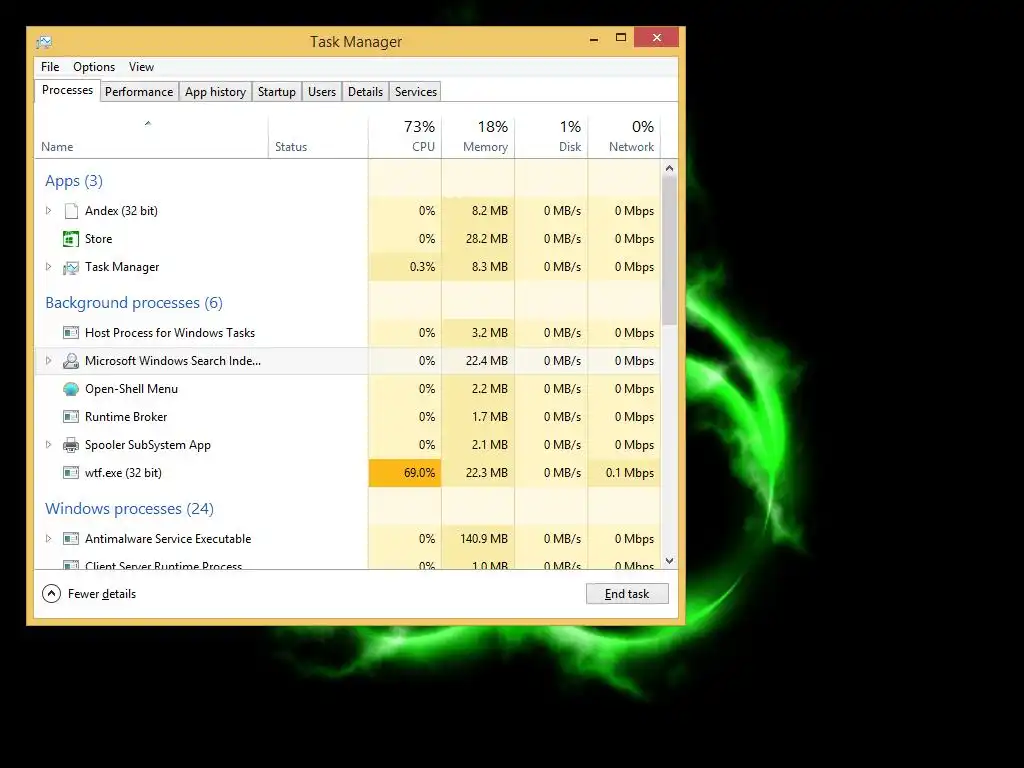Close the Task Manager window
Viewport: 1024px width, 768px height.
(x=656, y=38)
